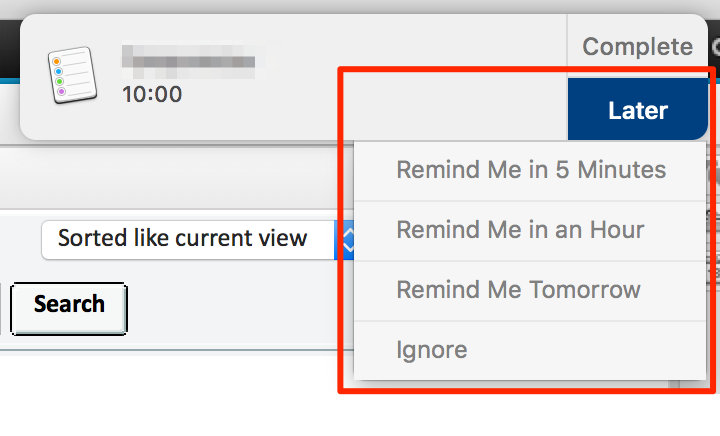Mark the reminder as Complete
Screen dimensions: 720x436
[637, 46]
